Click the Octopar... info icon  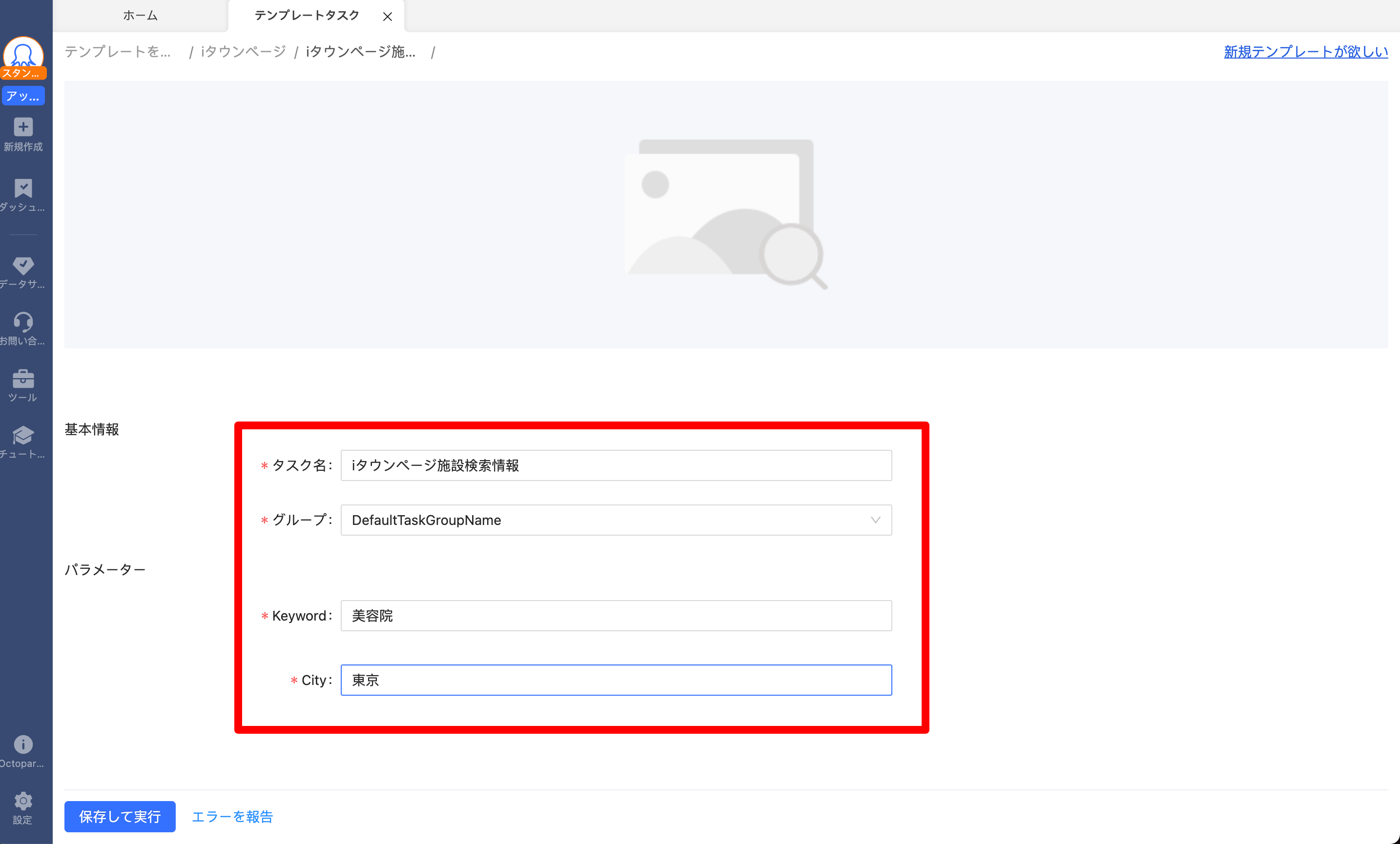(x=23, y=744)
